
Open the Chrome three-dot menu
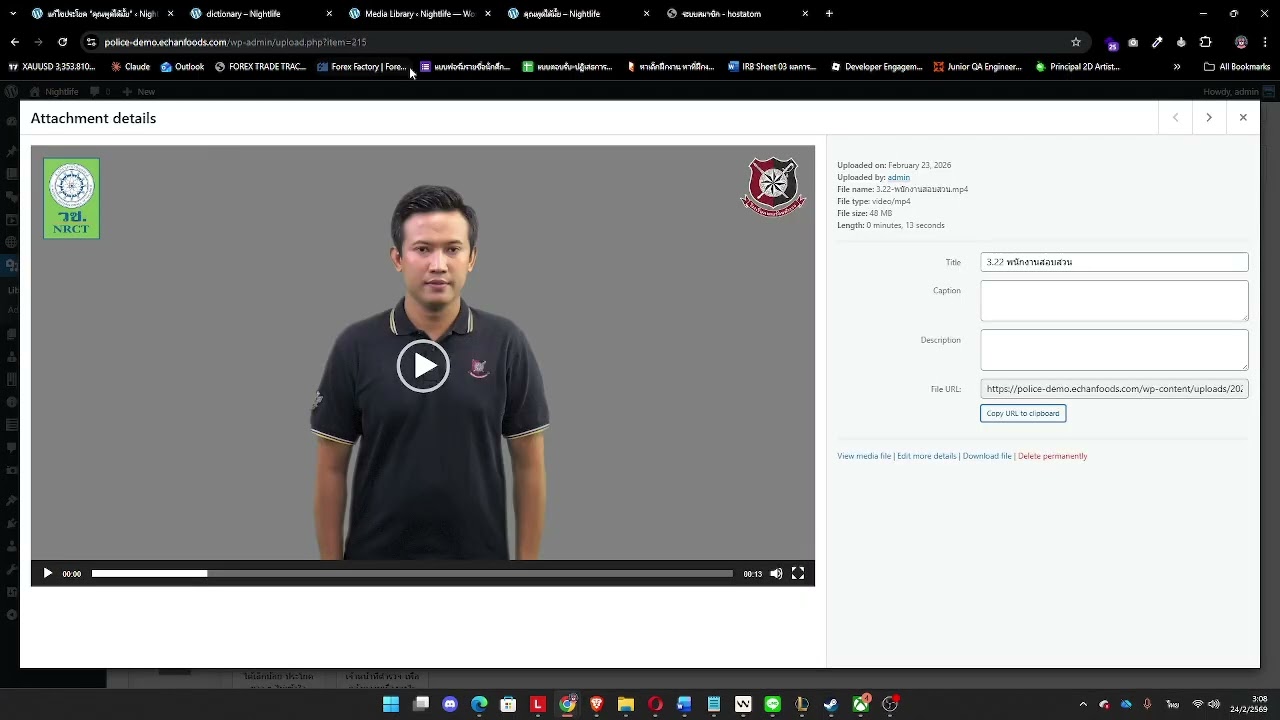click(x=1265, y=42)
